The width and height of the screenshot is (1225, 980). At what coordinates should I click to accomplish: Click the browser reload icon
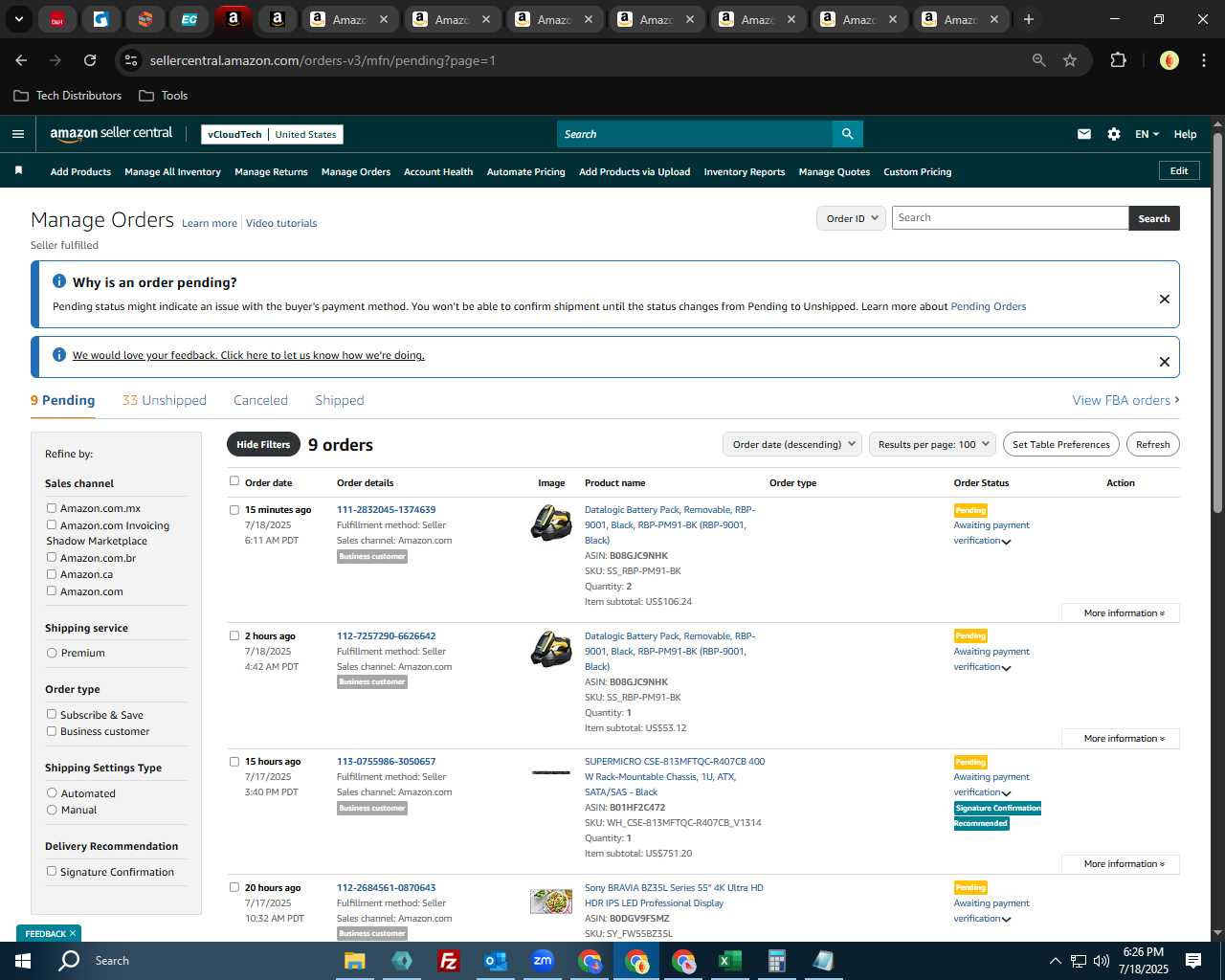click(90, 60)
